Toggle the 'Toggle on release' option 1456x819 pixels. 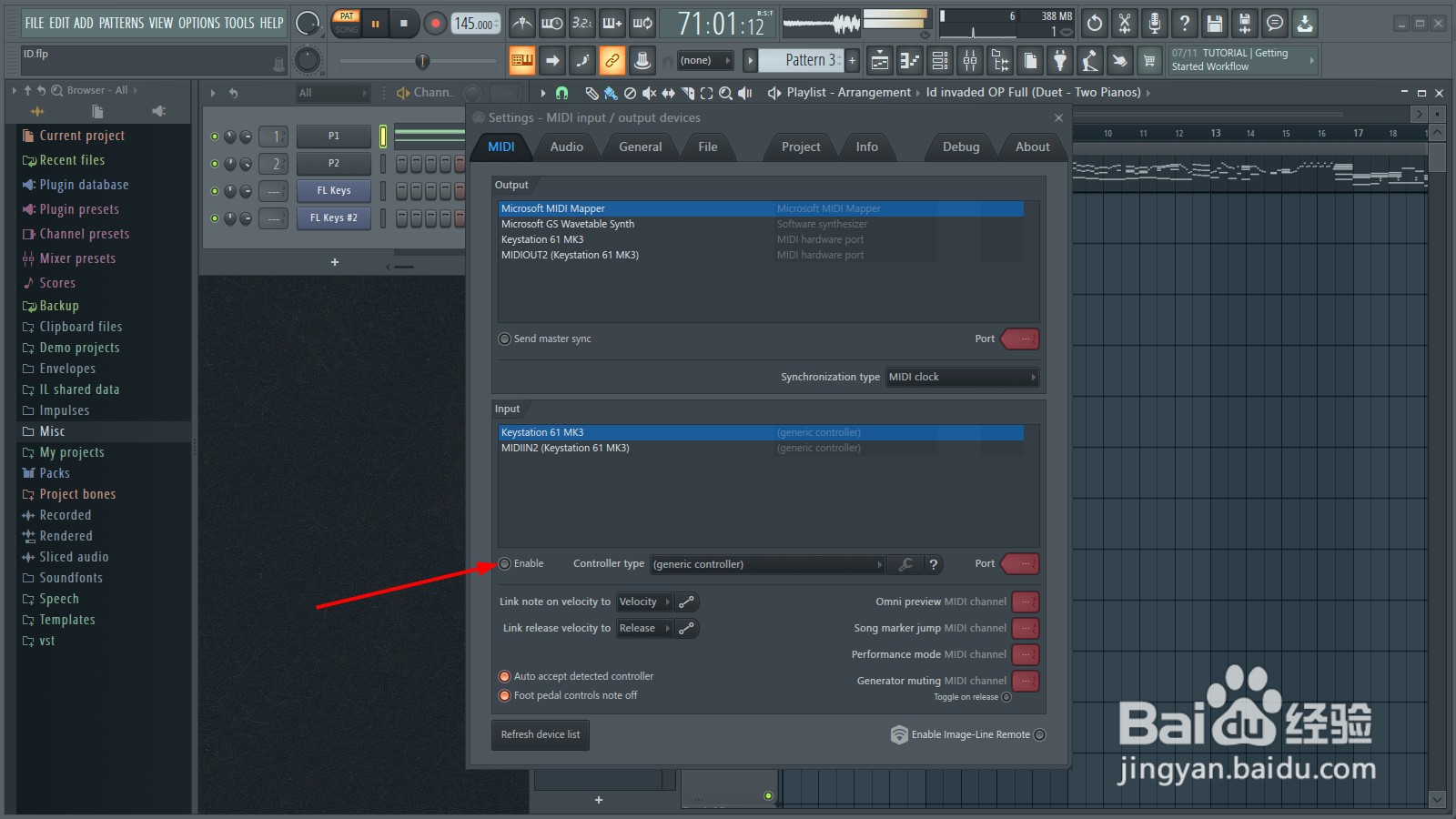point(1006,697)
